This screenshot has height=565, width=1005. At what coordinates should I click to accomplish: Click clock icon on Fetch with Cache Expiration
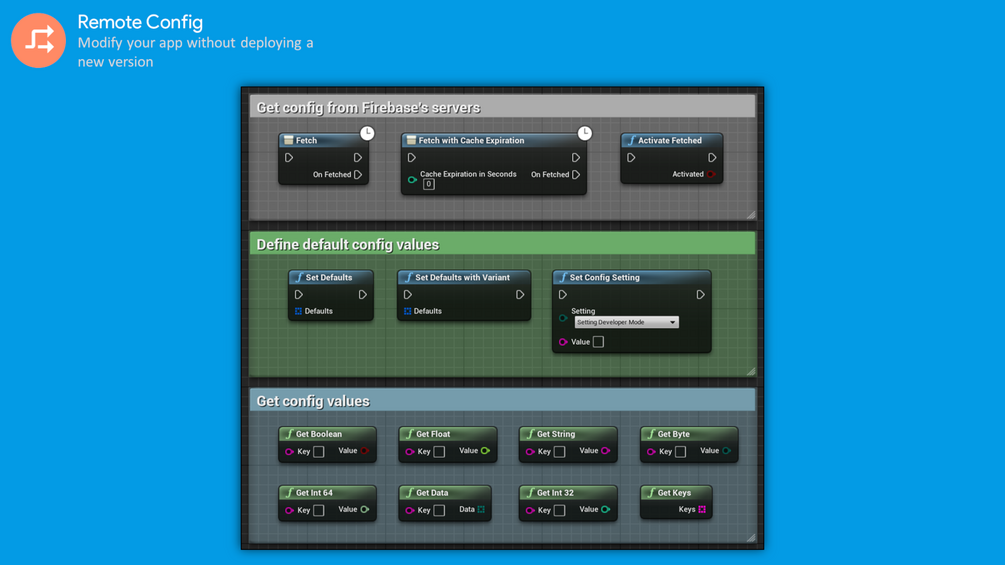point(585,133)
